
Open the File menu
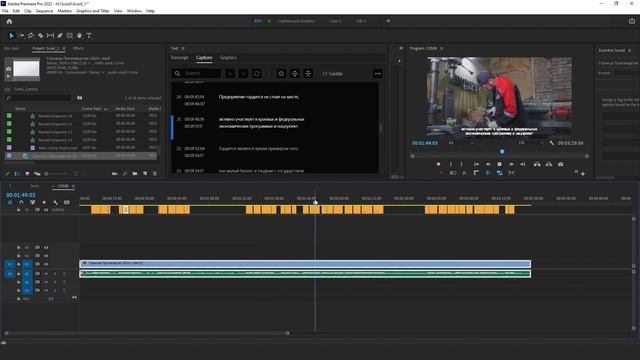tap(5, 11)
